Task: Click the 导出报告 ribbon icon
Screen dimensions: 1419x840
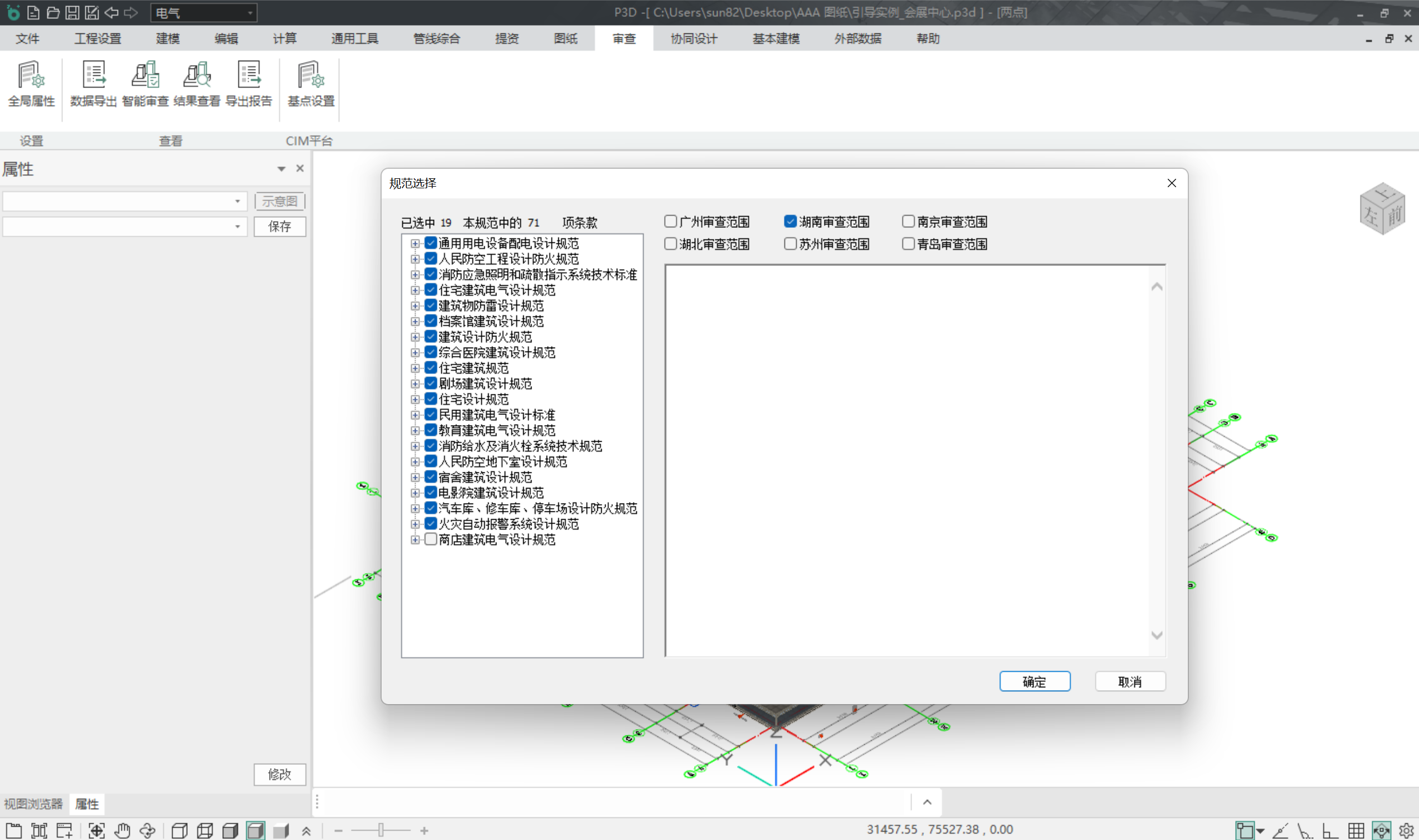Action: pyautogui.click(x=248, y=84)
